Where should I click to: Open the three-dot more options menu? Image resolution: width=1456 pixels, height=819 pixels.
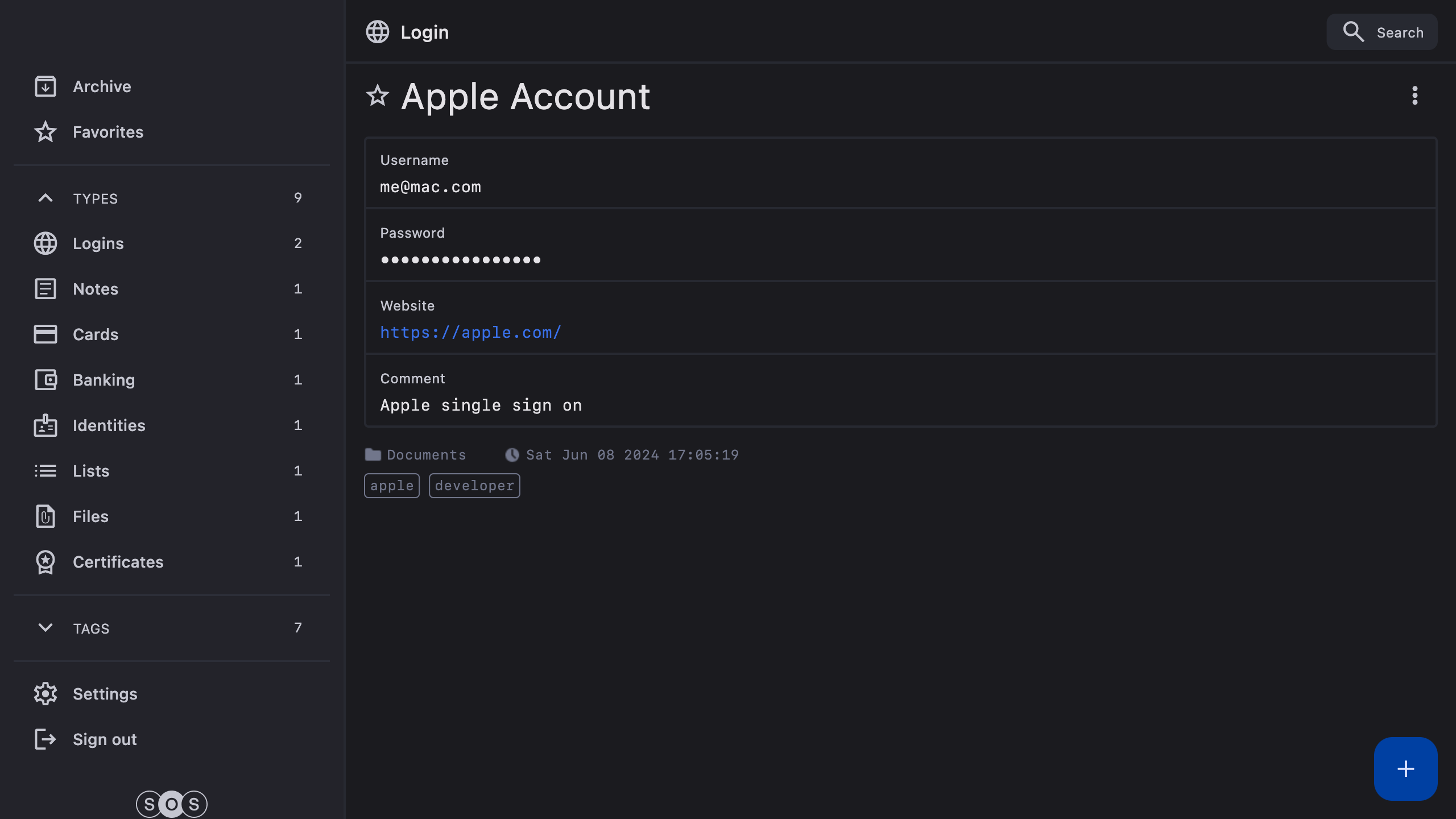click(x=1414, y=96)
